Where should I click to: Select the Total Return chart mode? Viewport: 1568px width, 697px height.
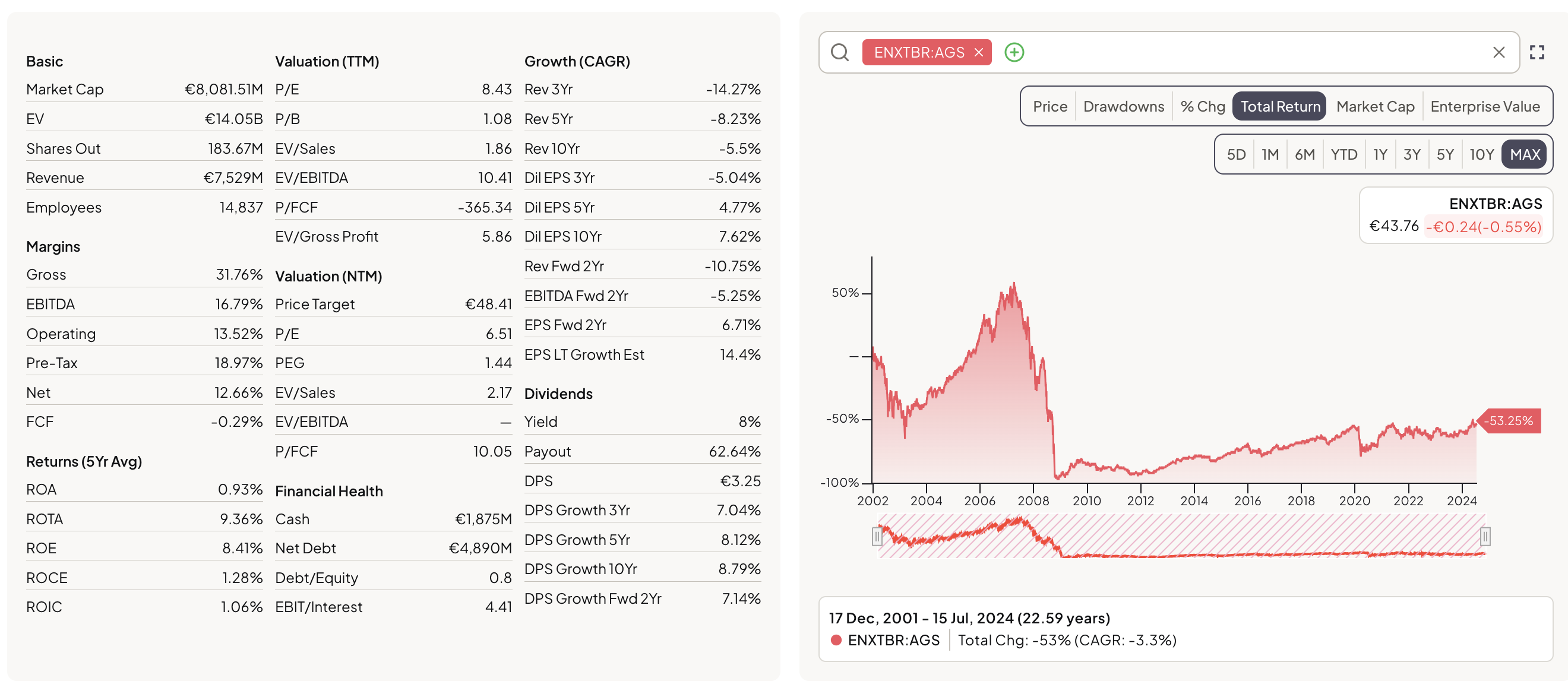(x=1280, y=106)
